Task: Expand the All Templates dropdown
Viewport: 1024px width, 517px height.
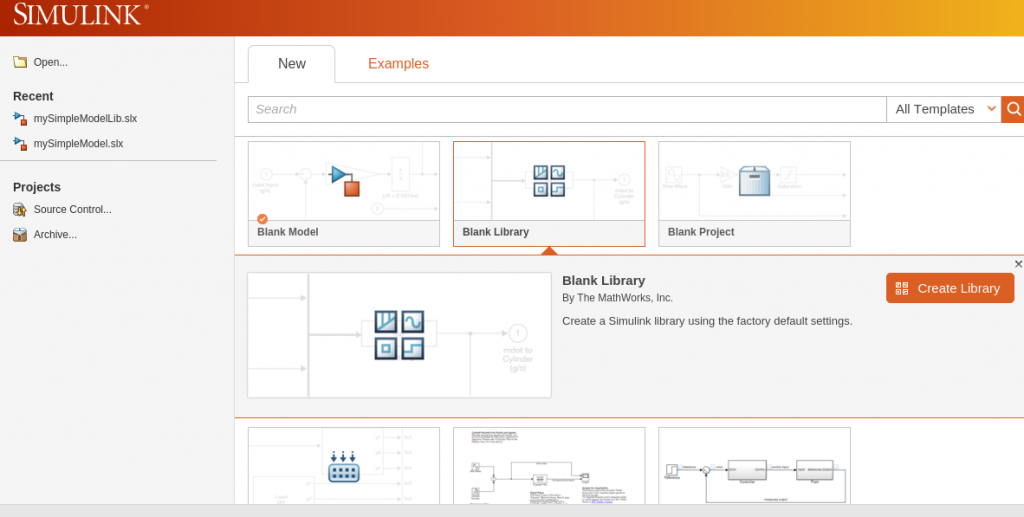Action: click(943, 109)
